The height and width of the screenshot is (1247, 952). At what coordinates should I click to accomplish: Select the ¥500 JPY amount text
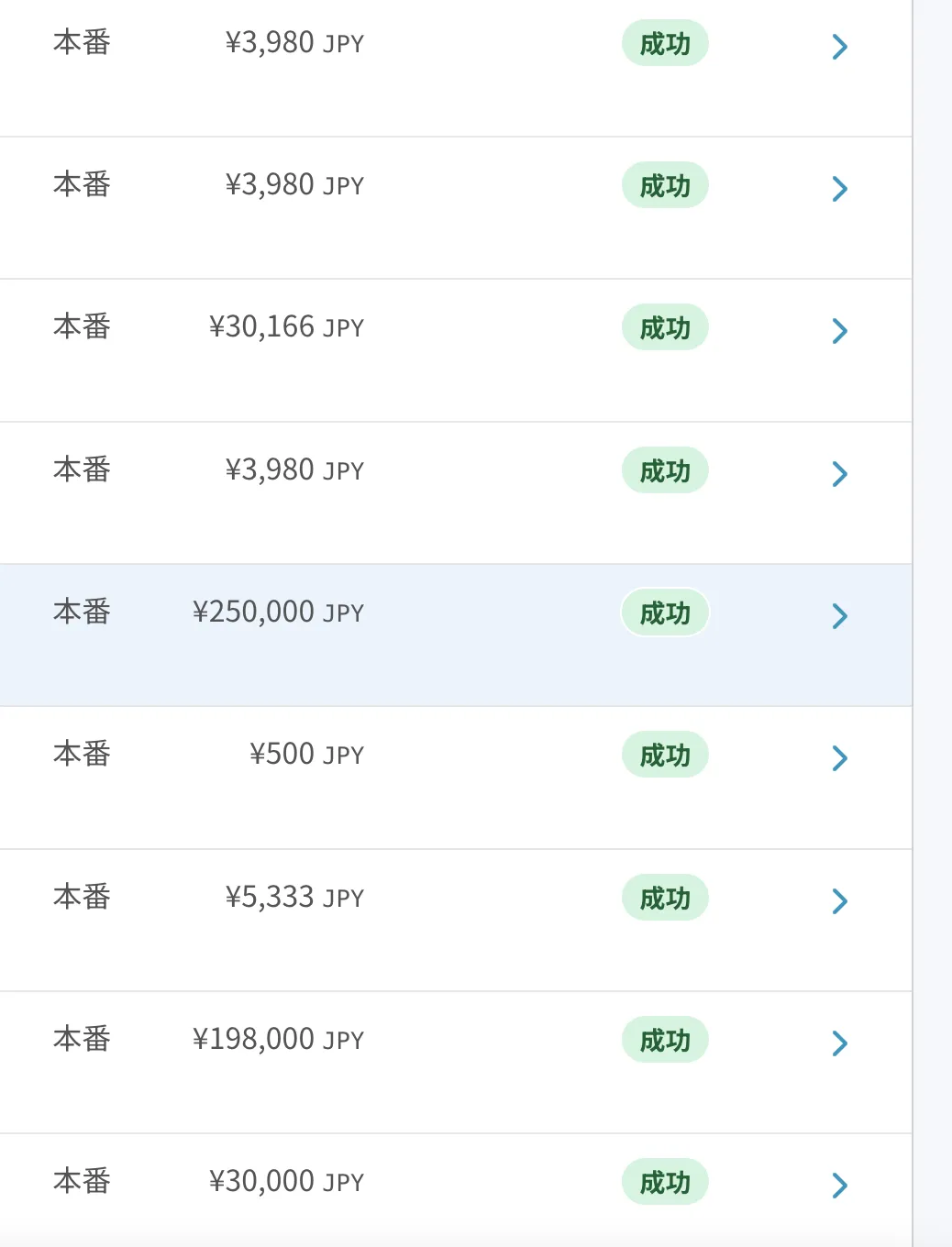[306, 754]
